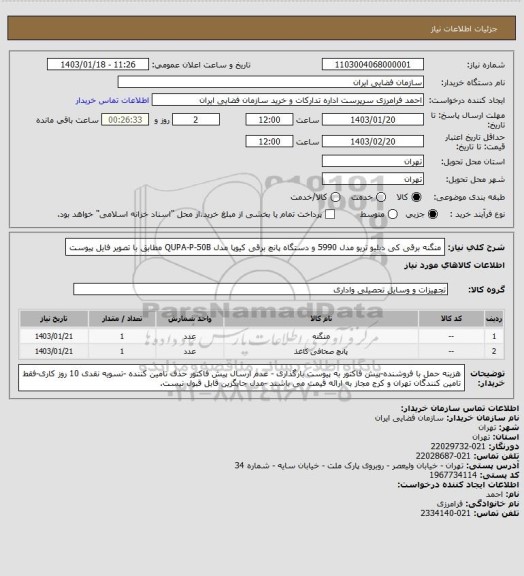The width and height of the screenshot is (524, 576).
Task: Click the جزئیات اطلاعات نیاز header title
Action: [x=464, y=29]
